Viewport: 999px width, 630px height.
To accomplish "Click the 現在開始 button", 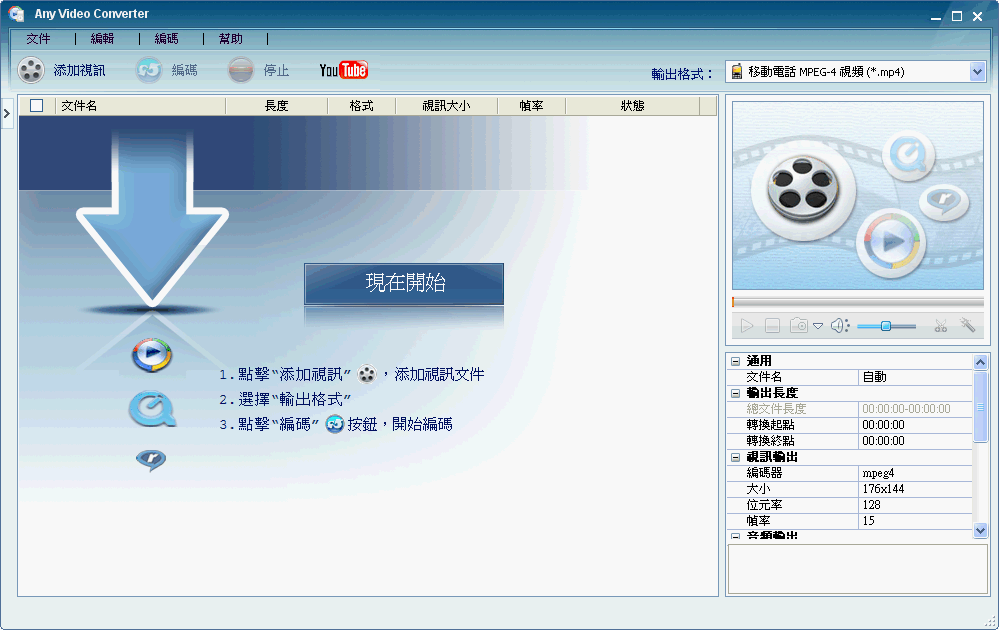I will (404, 283).
